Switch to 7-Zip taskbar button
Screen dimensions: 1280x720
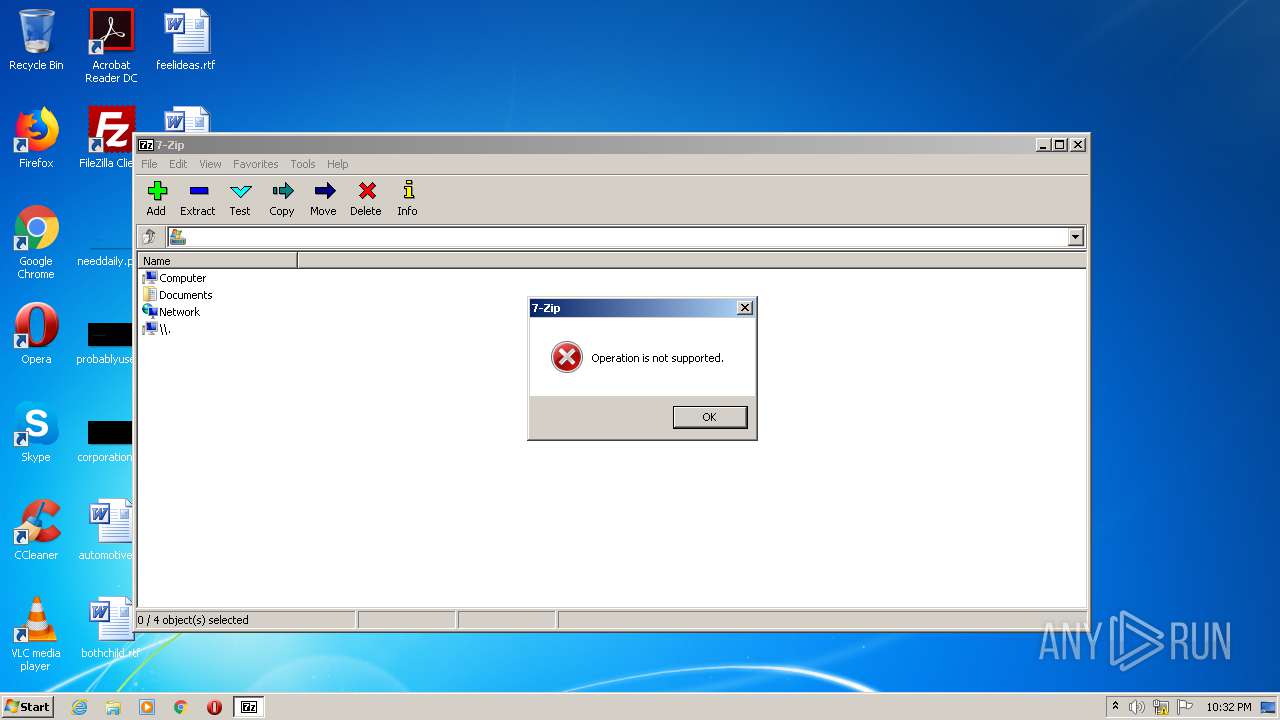(249, 707)
